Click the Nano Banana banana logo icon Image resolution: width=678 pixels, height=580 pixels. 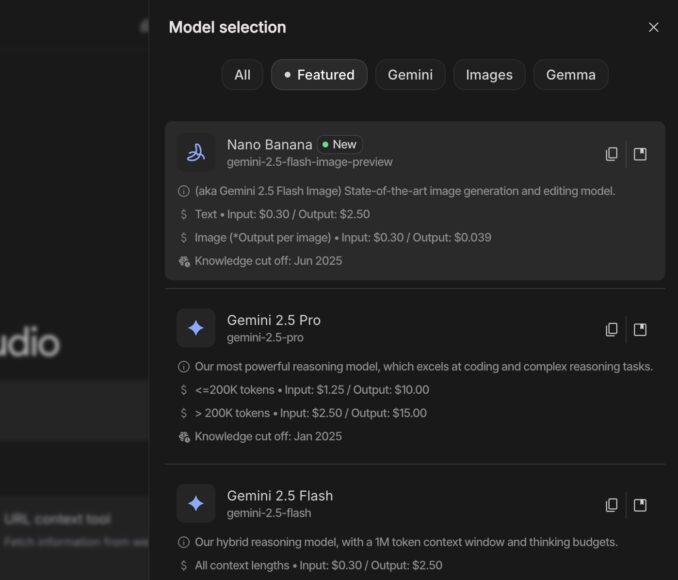[x=196, y=152]
